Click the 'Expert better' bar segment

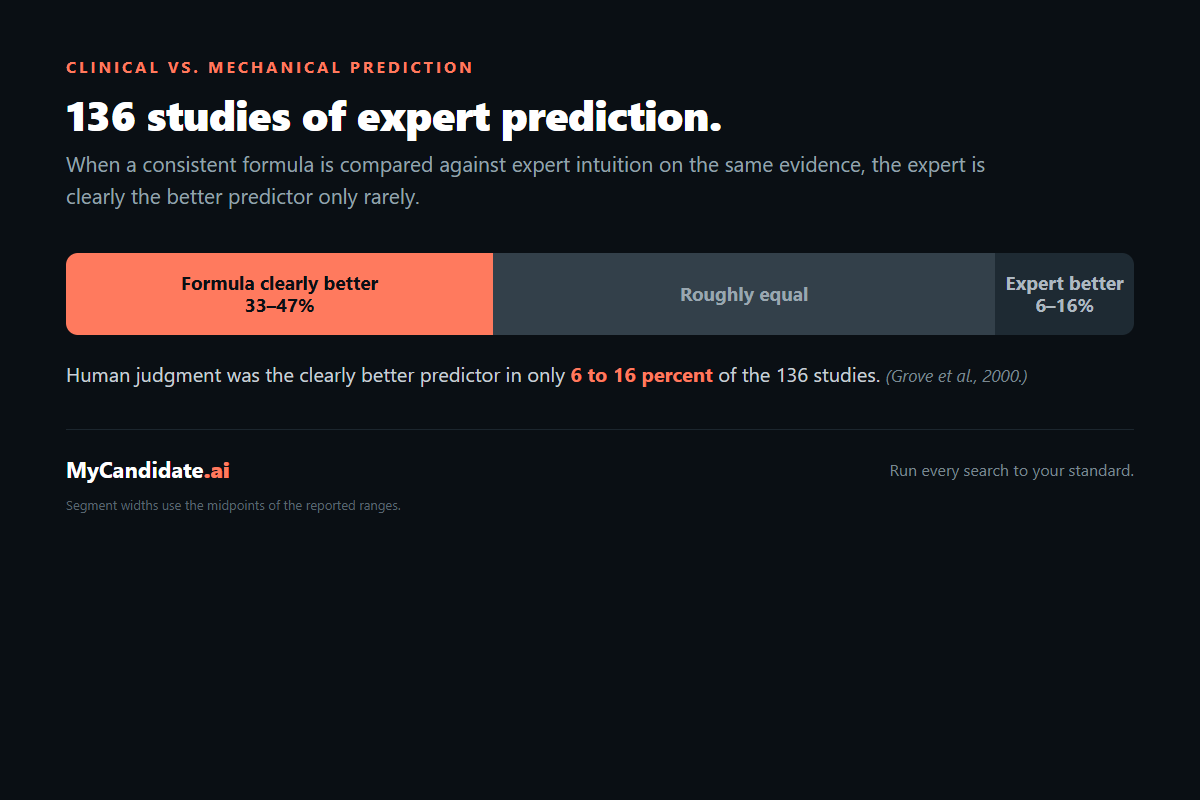click(x=1064, y=294)
